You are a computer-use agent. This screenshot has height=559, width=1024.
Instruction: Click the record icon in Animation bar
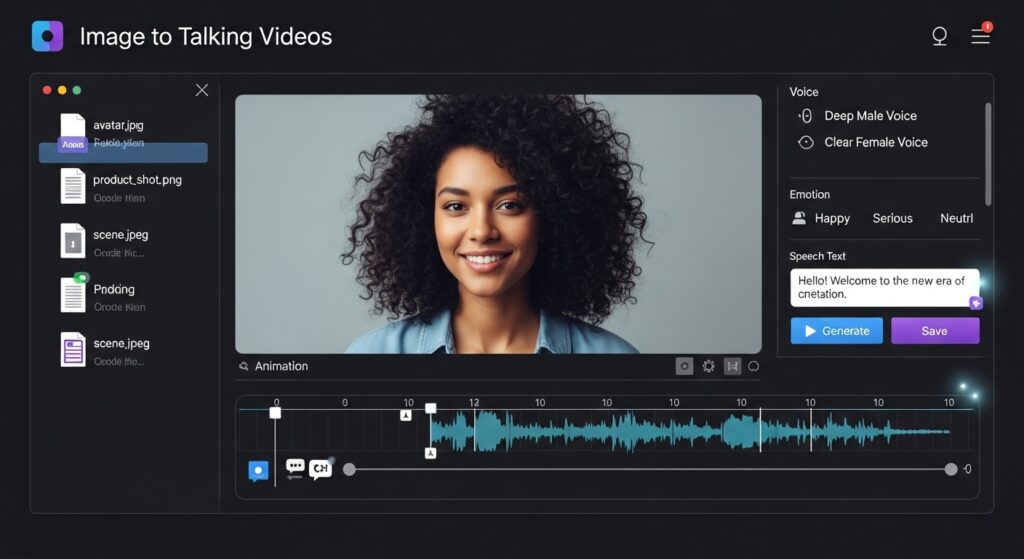[684, 366]
